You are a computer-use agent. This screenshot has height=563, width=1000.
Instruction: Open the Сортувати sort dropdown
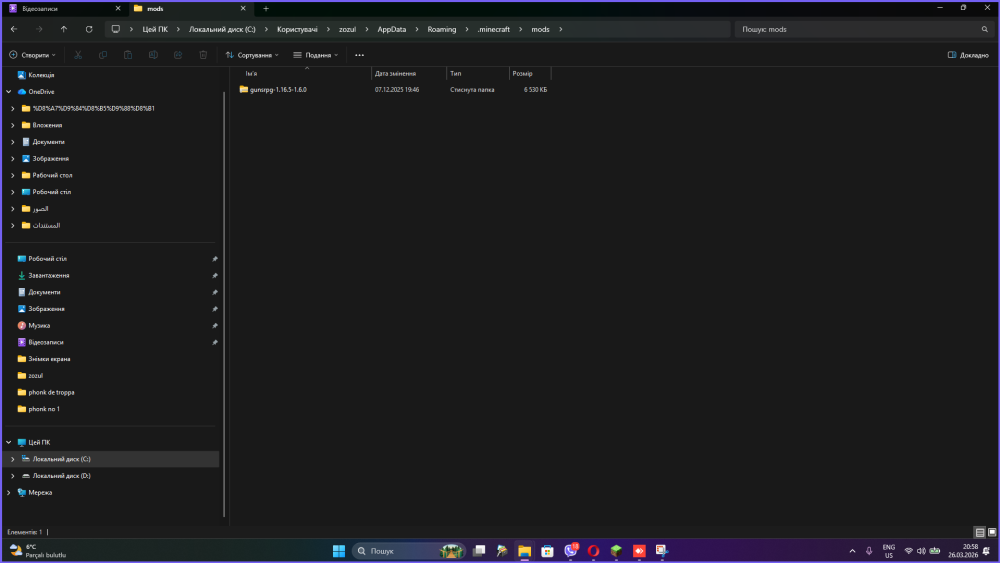click(x=252, y=55)
